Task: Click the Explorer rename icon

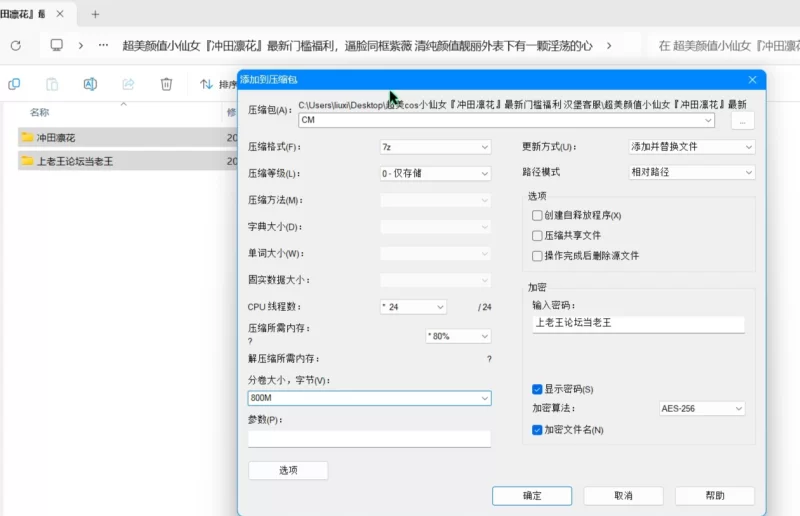Action: tap(90, 84)
